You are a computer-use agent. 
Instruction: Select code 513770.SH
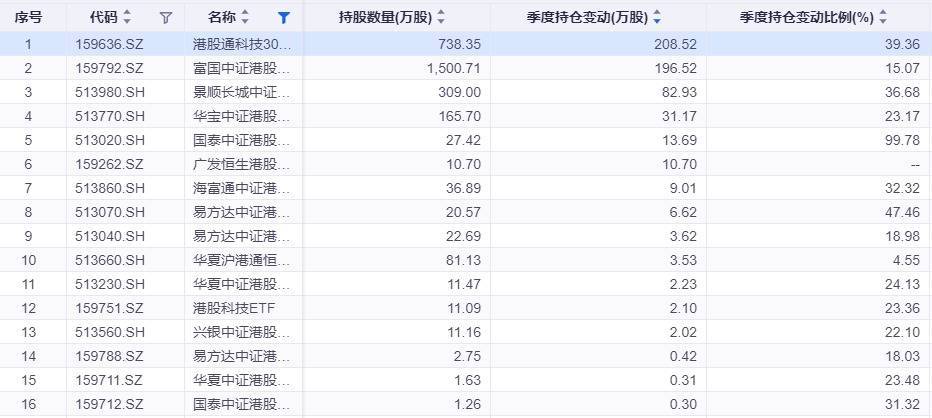pyautogui.click(x=110, y=117)
